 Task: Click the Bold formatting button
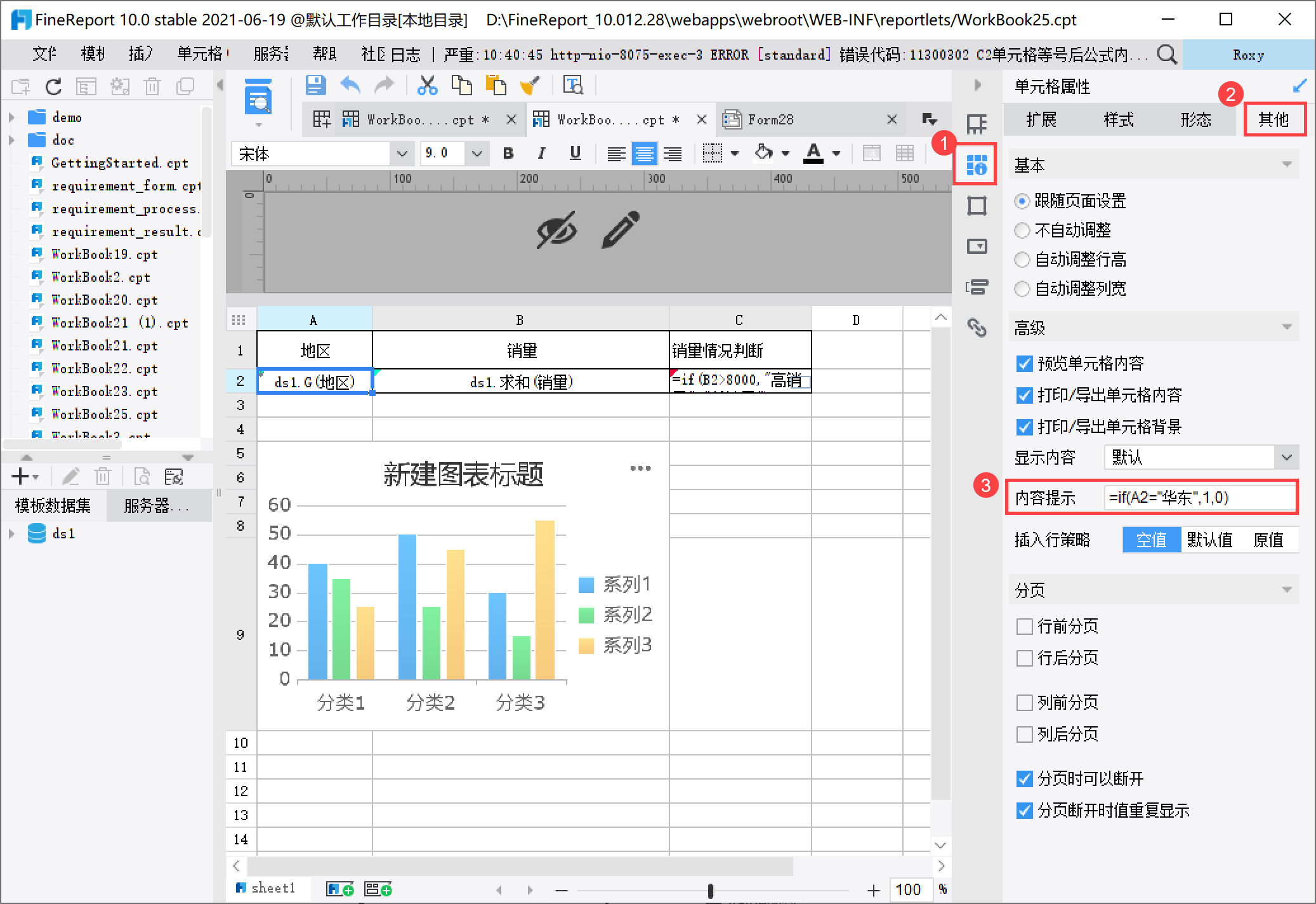(x=508, y=153)
